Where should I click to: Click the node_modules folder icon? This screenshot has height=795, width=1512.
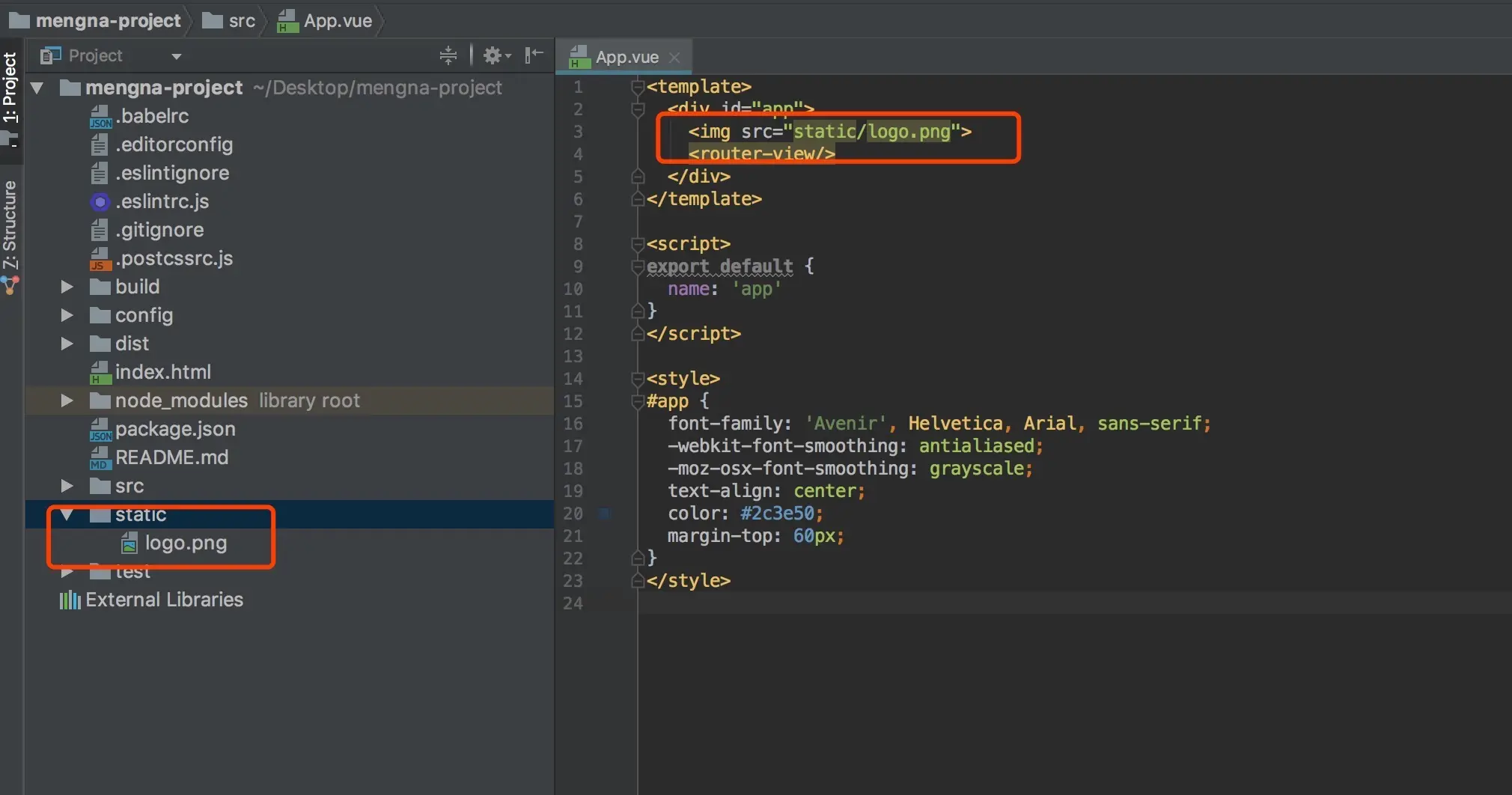click(100, 400)
